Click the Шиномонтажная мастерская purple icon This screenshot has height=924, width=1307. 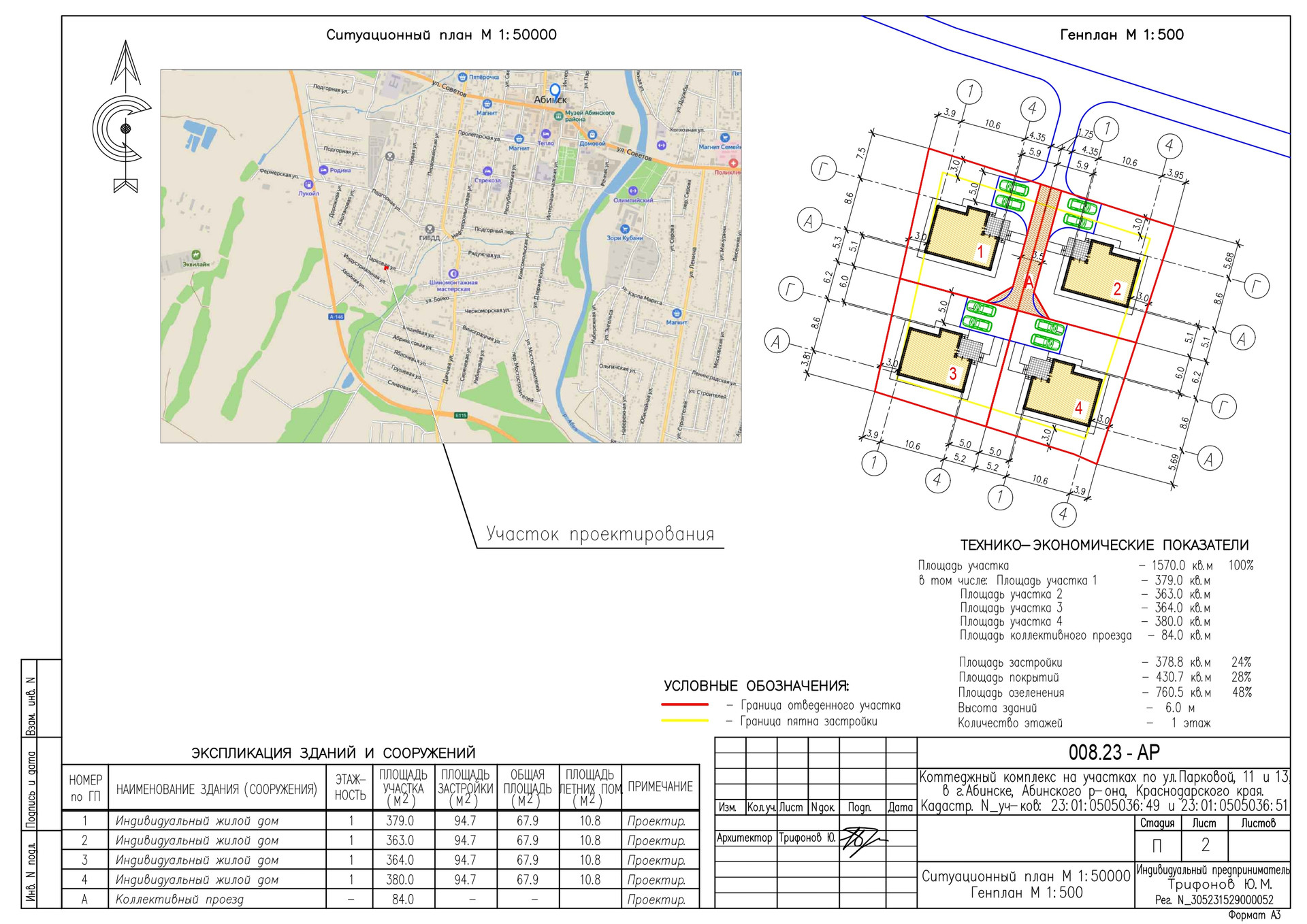pos(453,273)
